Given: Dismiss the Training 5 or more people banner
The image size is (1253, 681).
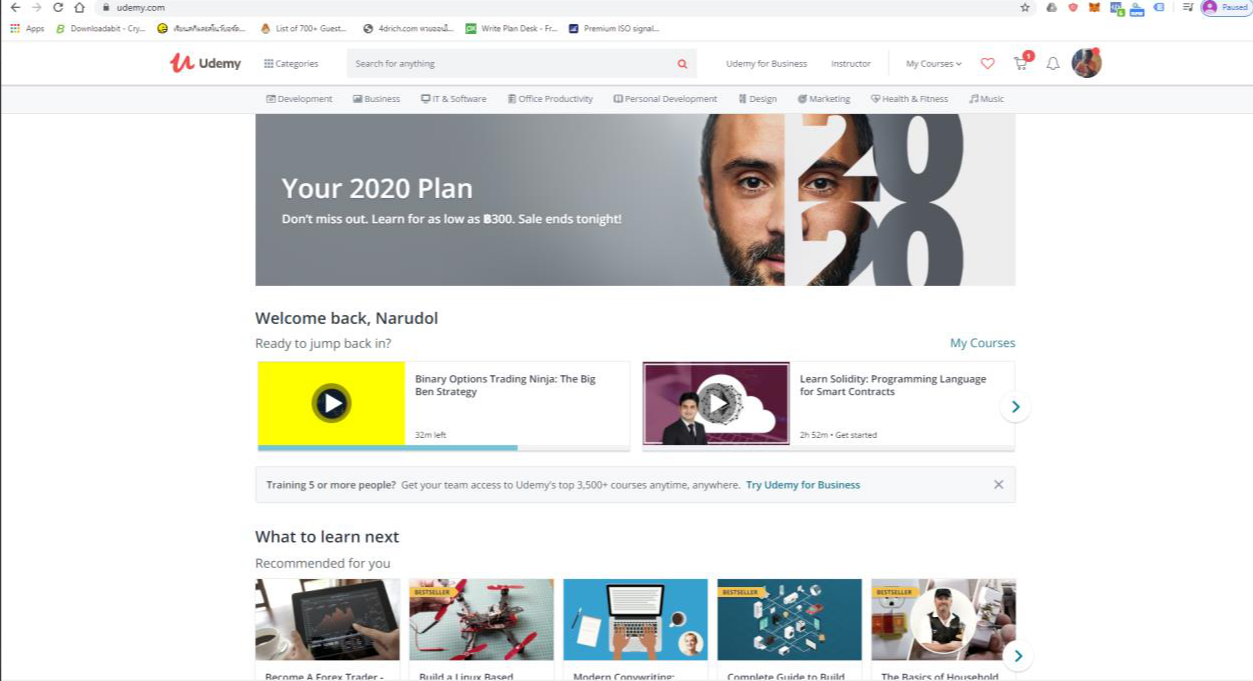Looking at the screenshot, I should 998,484.
